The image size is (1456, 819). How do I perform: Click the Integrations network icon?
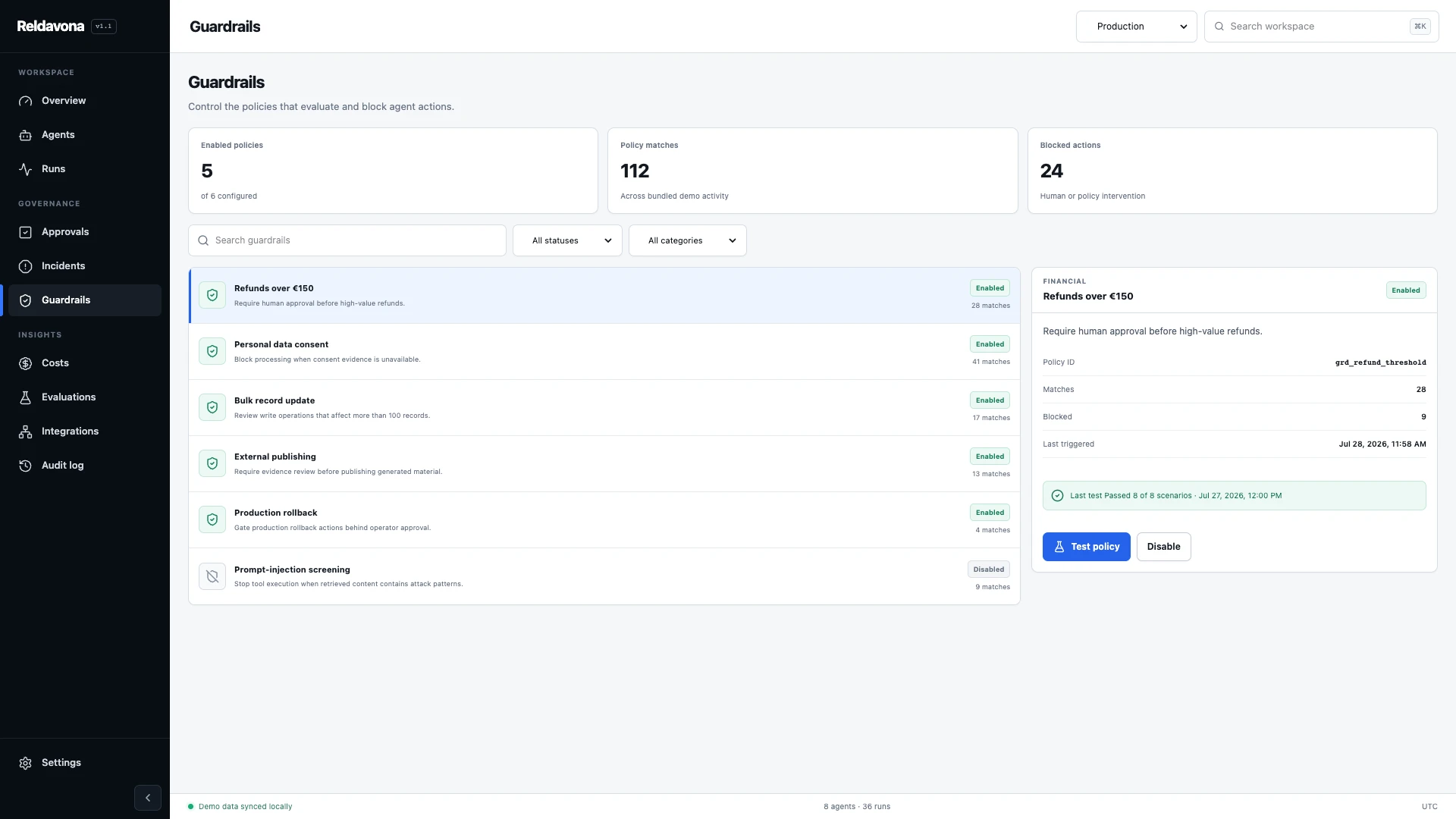[x=25, y=431]
